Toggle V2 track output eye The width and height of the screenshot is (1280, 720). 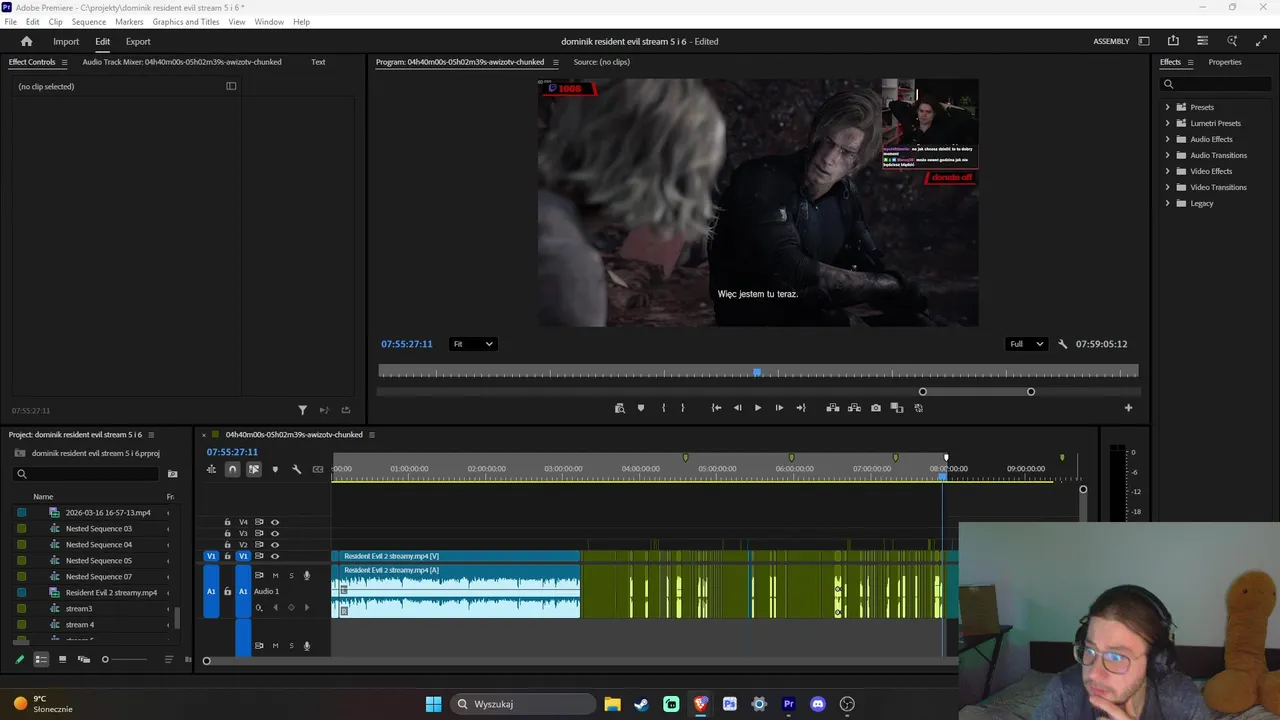click(x=275, y=544)
